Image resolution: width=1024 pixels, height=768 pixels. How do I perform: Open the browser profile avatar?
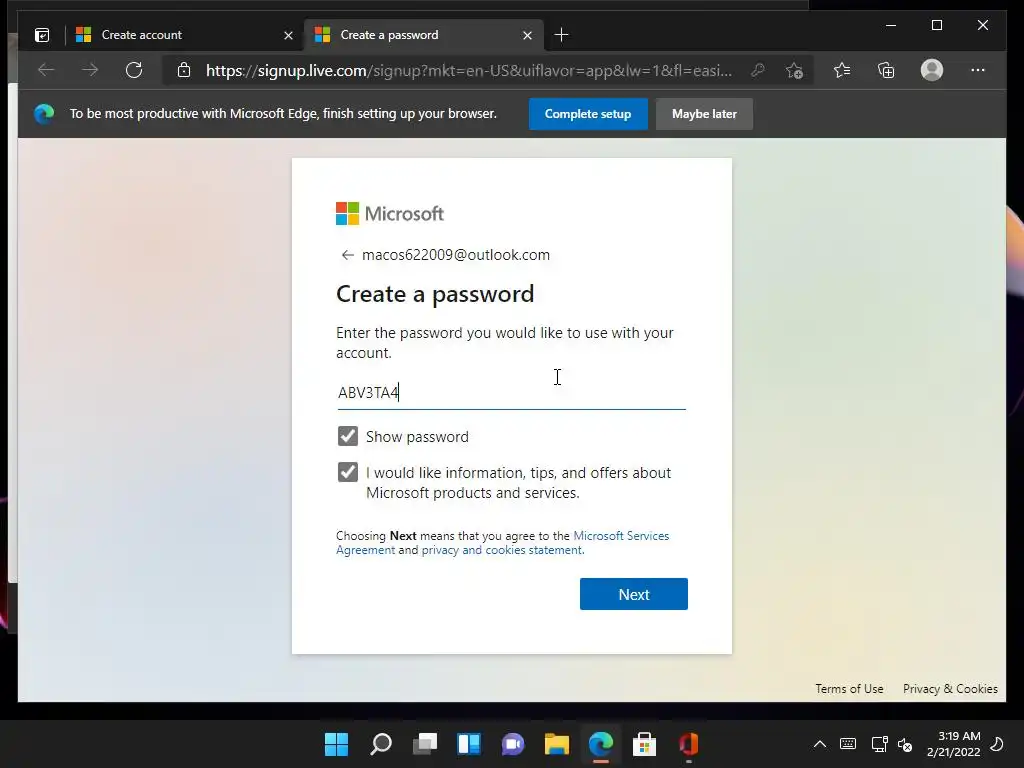click(x=932, y=70)
